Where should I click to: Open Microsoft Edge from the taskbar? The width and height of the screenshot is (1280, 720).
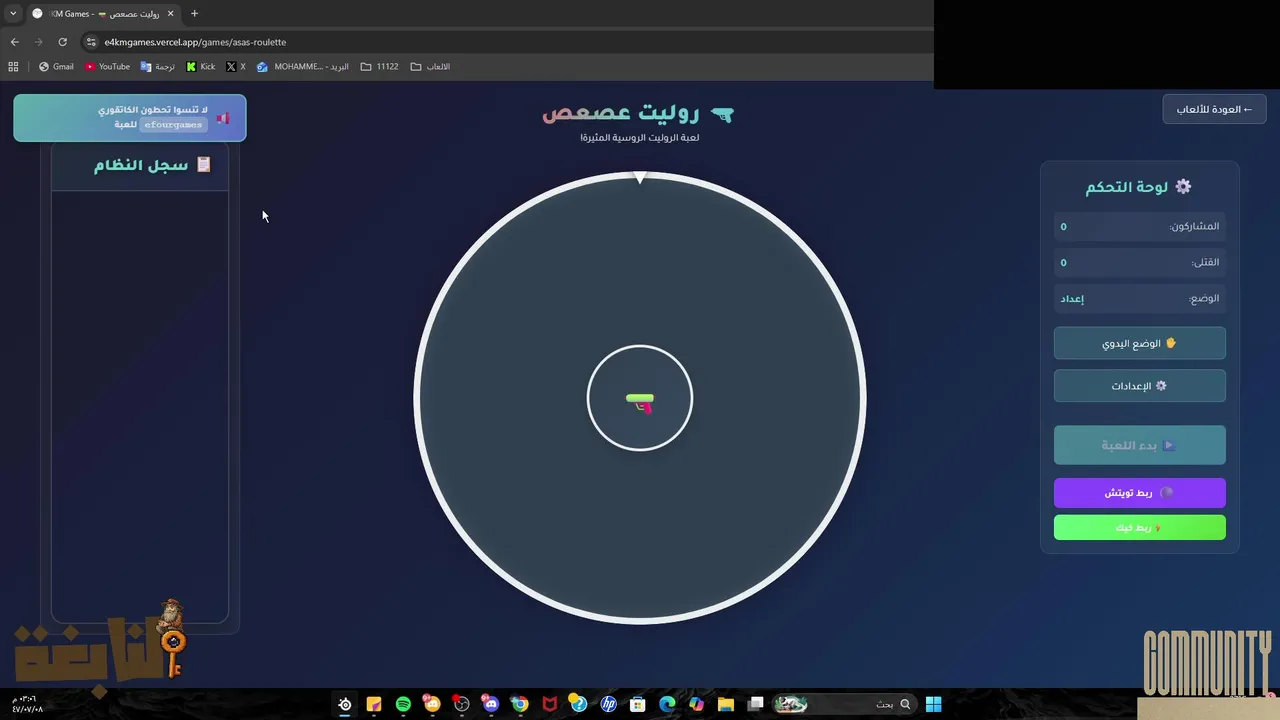667,704
